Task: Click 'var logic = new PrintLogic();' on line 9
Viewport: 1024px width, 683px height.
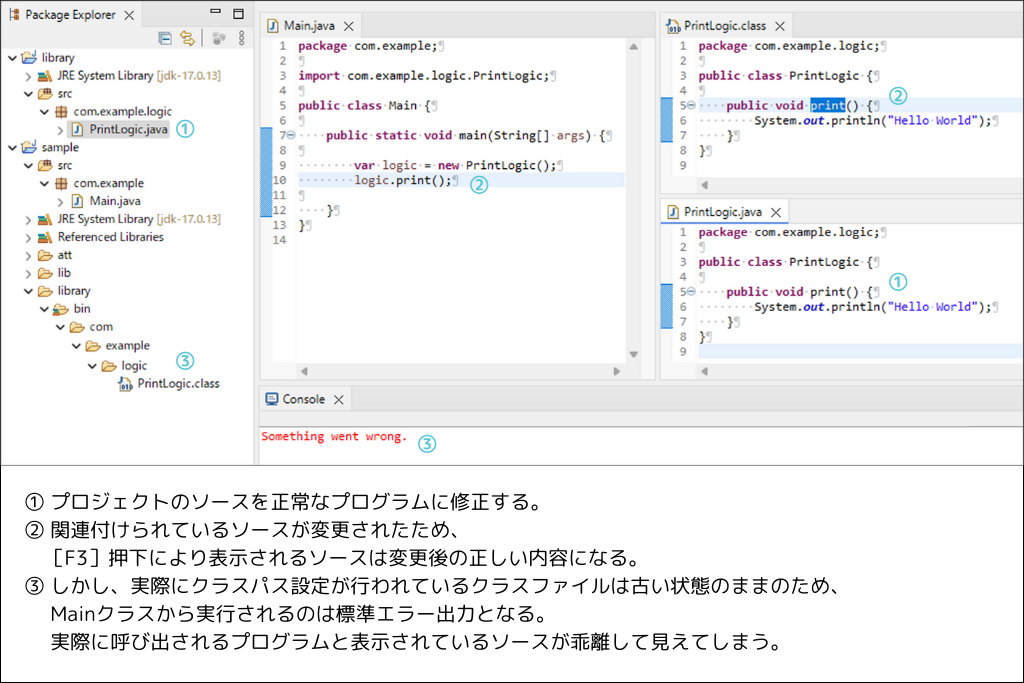Action: point(455,165)
